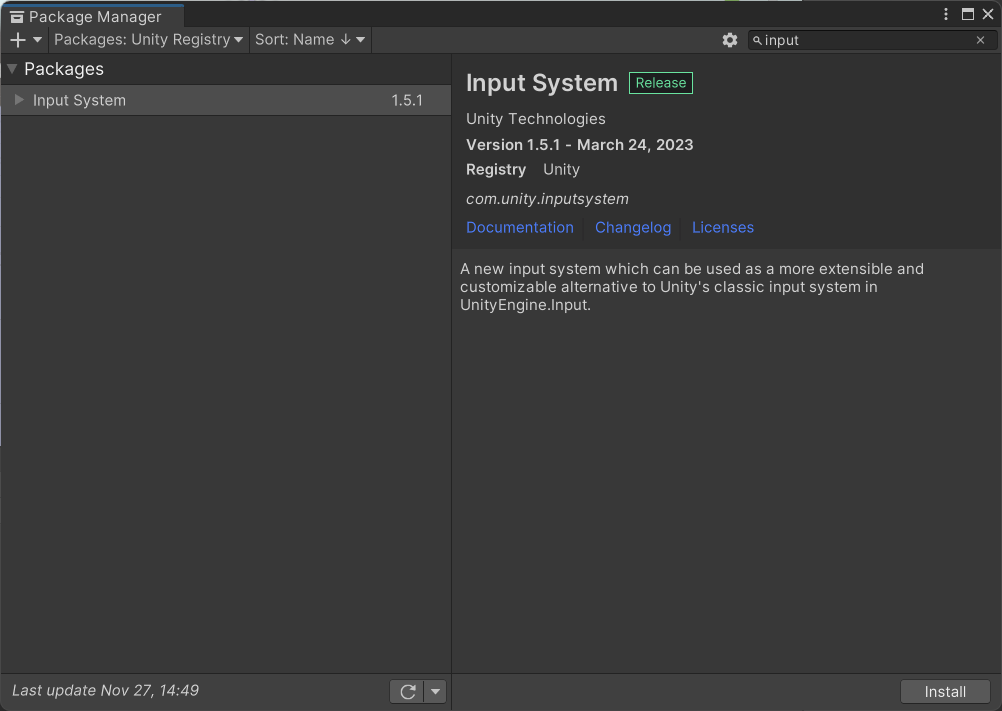Click the Input System title heading

[542, 83]
